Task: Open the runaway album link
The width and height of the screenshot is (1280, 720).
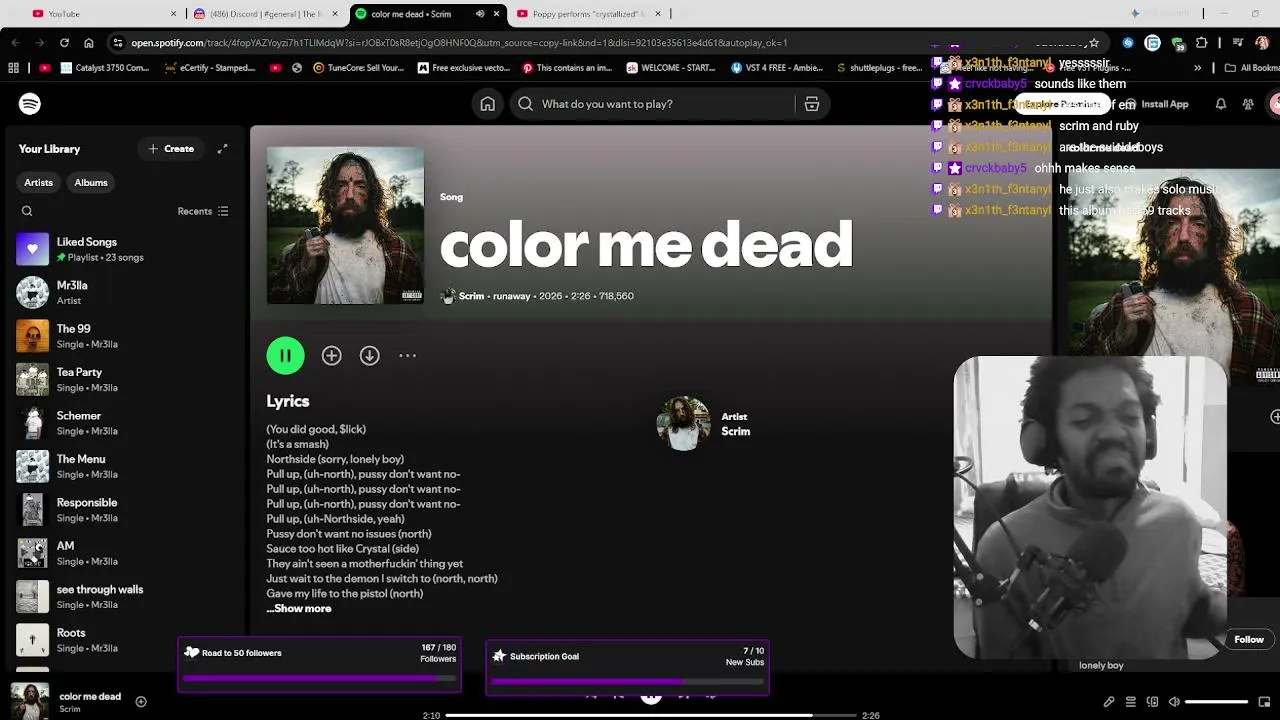Action: (511, 296)
